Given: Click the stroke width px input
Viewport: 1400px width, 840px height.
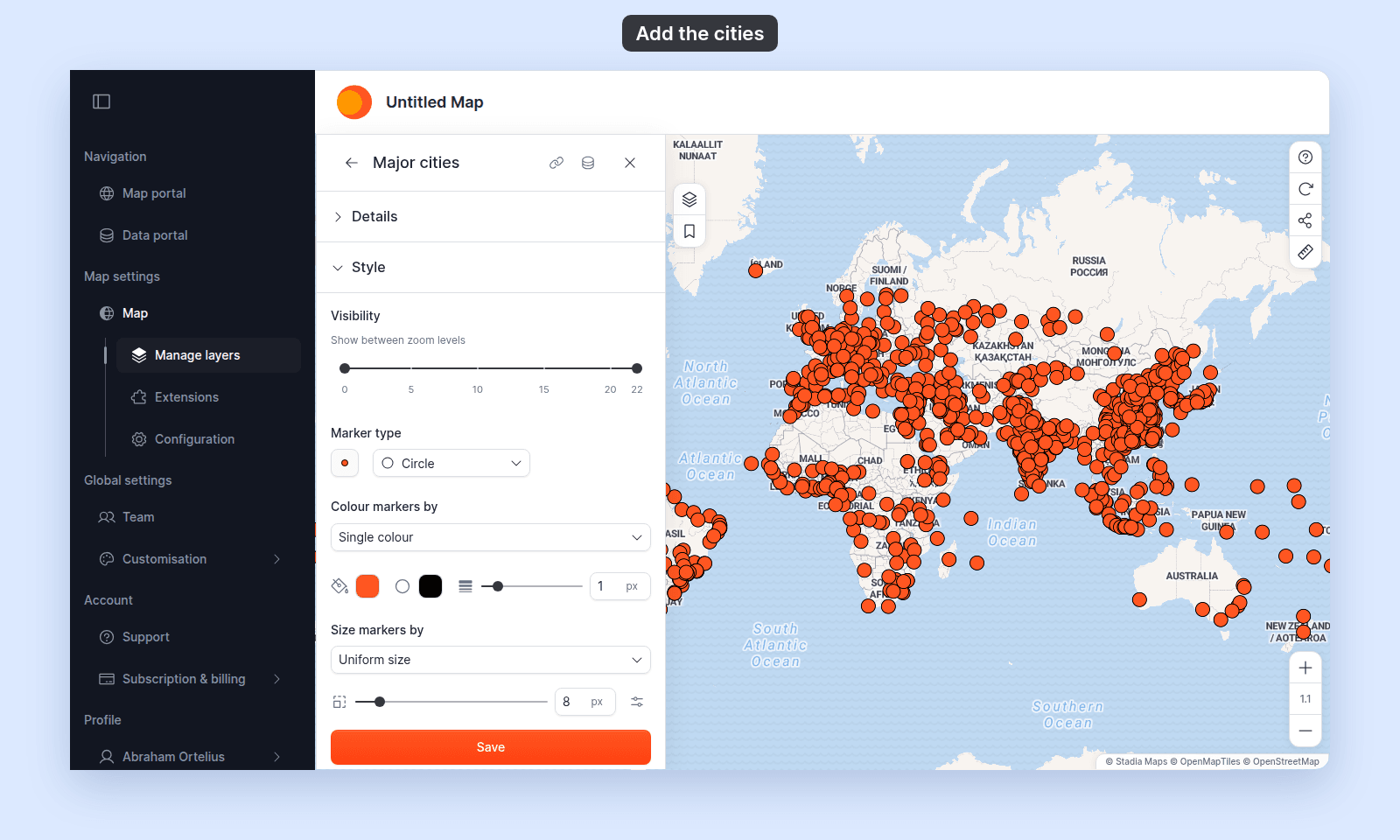Looking at the screenshot, I should coord(620,586).
